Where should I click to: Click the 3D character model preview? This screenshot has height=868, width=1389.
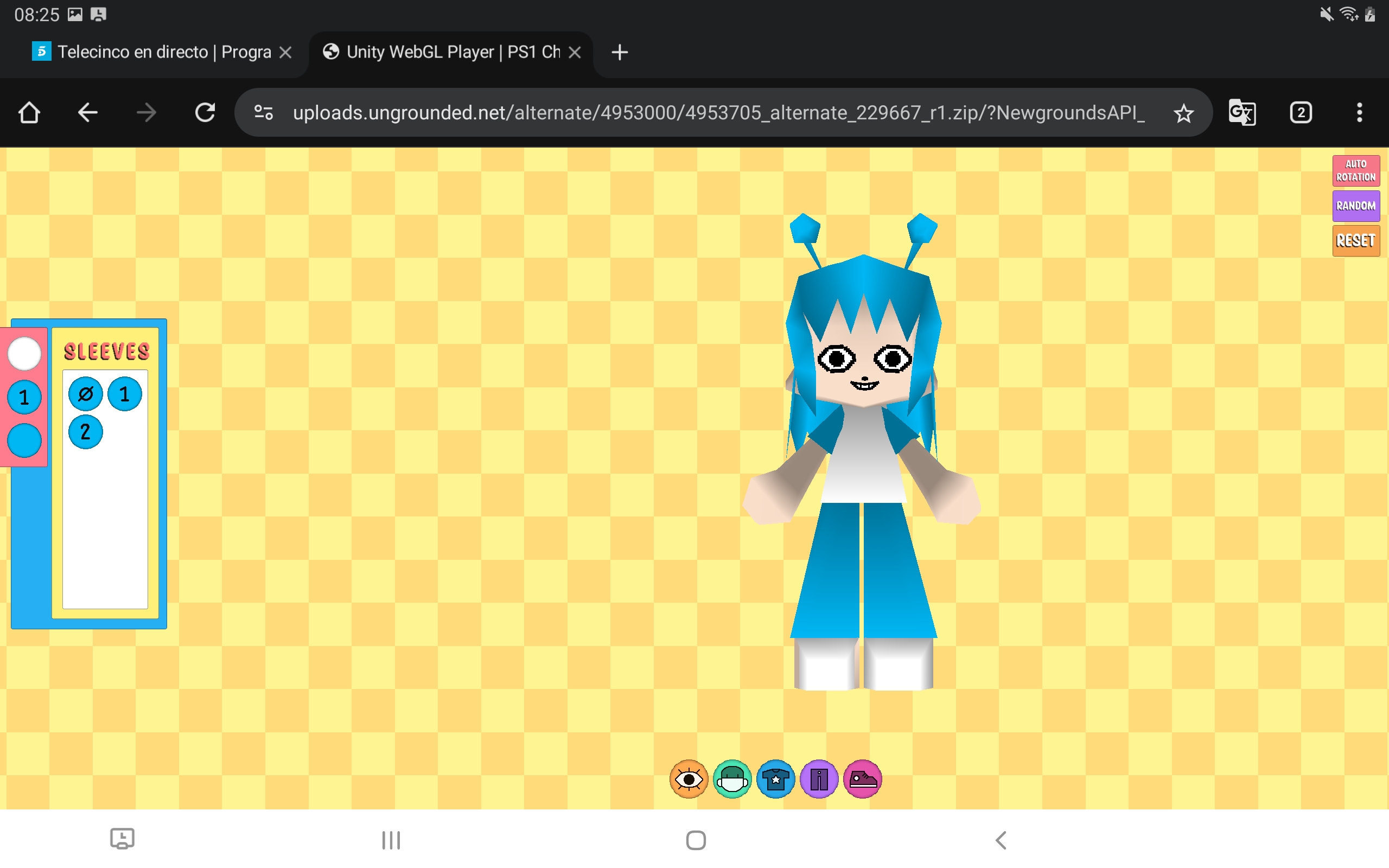coord(862,452)
